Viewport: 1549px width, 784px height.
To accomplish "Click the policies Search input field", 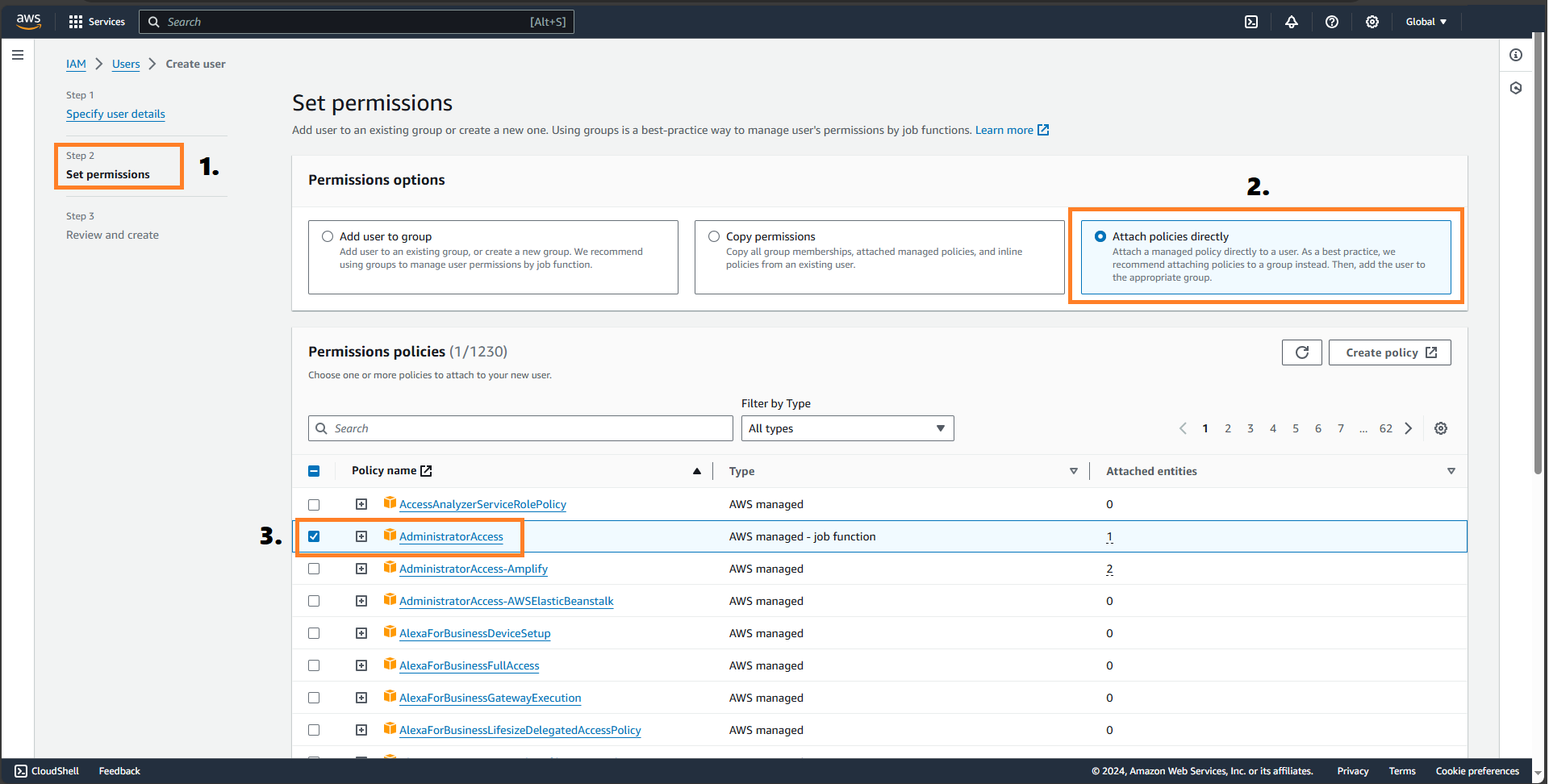I will [520, 428].
